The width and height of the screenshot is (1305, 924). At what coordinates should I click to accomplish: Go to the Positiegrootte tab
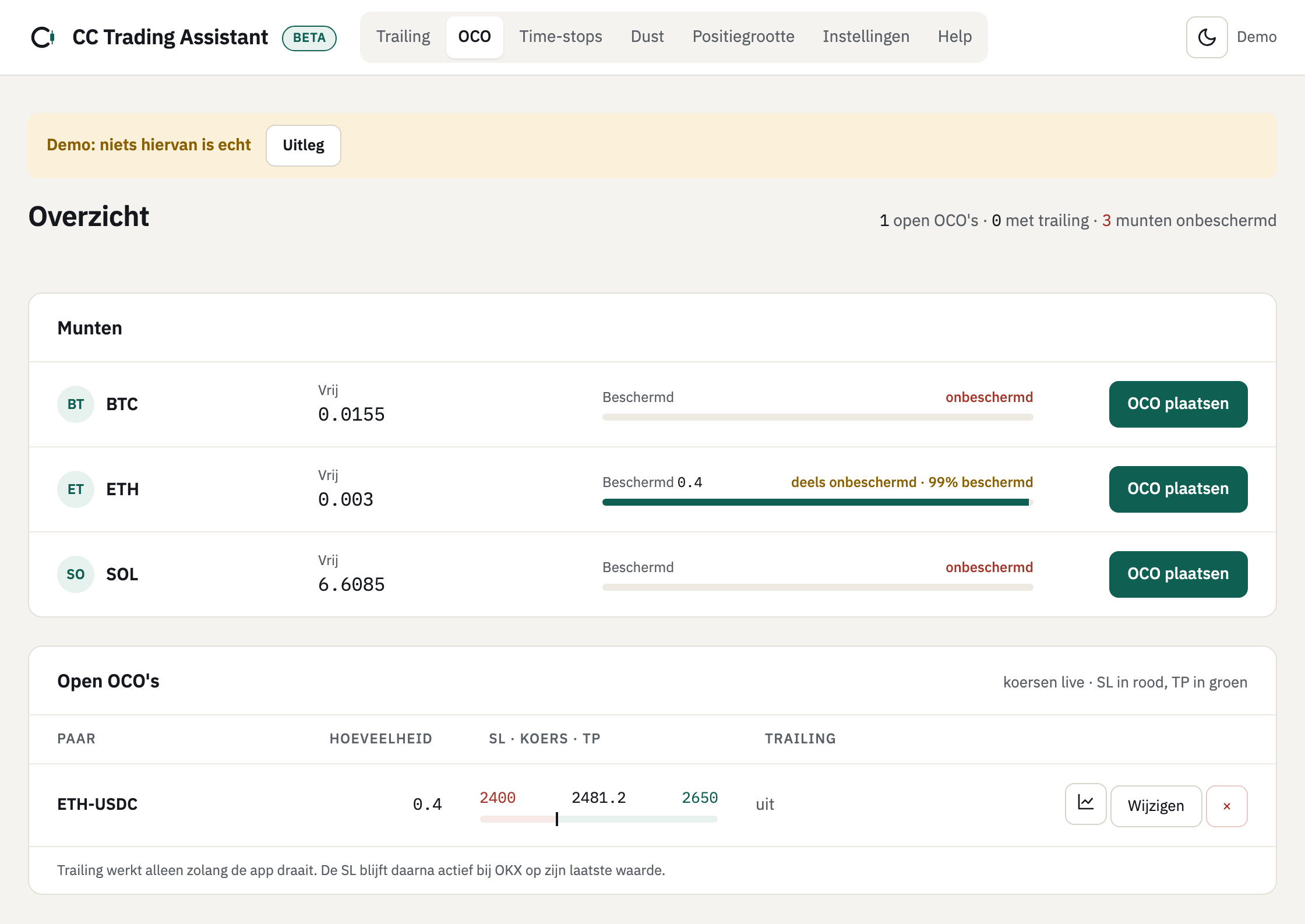743,37
